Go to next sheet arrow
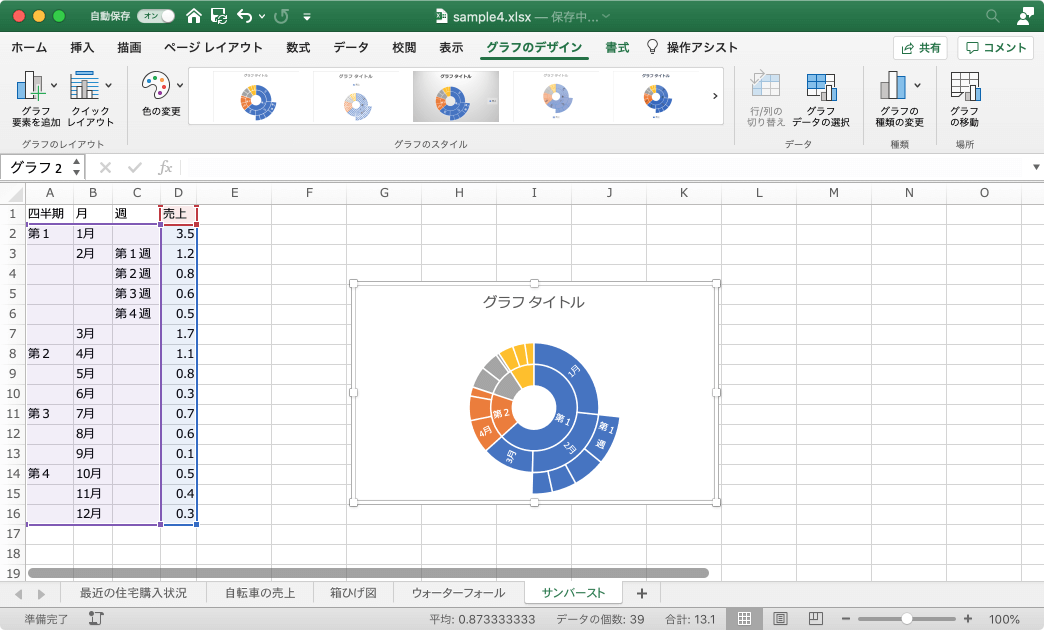The height and width of the screenshot is (630, 1044). point(41,594)
